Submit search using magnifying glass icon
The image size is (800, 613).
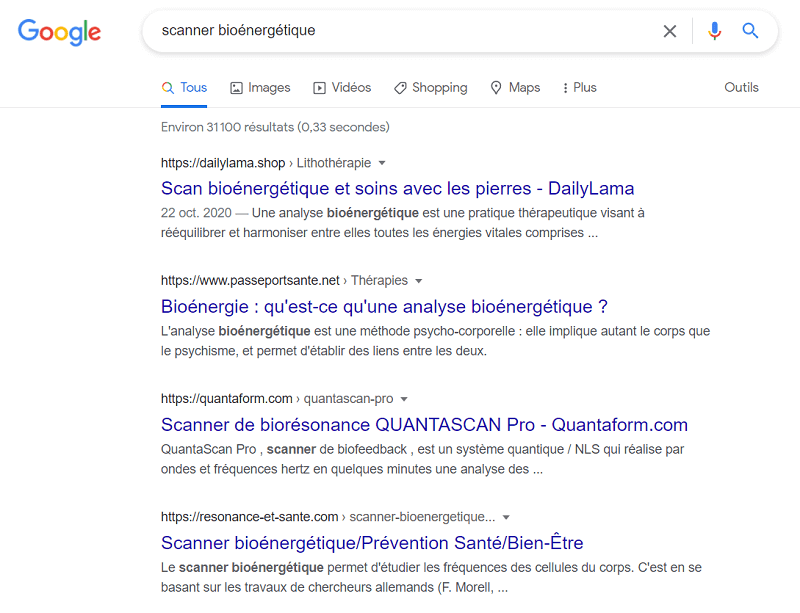(x=750, y=31)
